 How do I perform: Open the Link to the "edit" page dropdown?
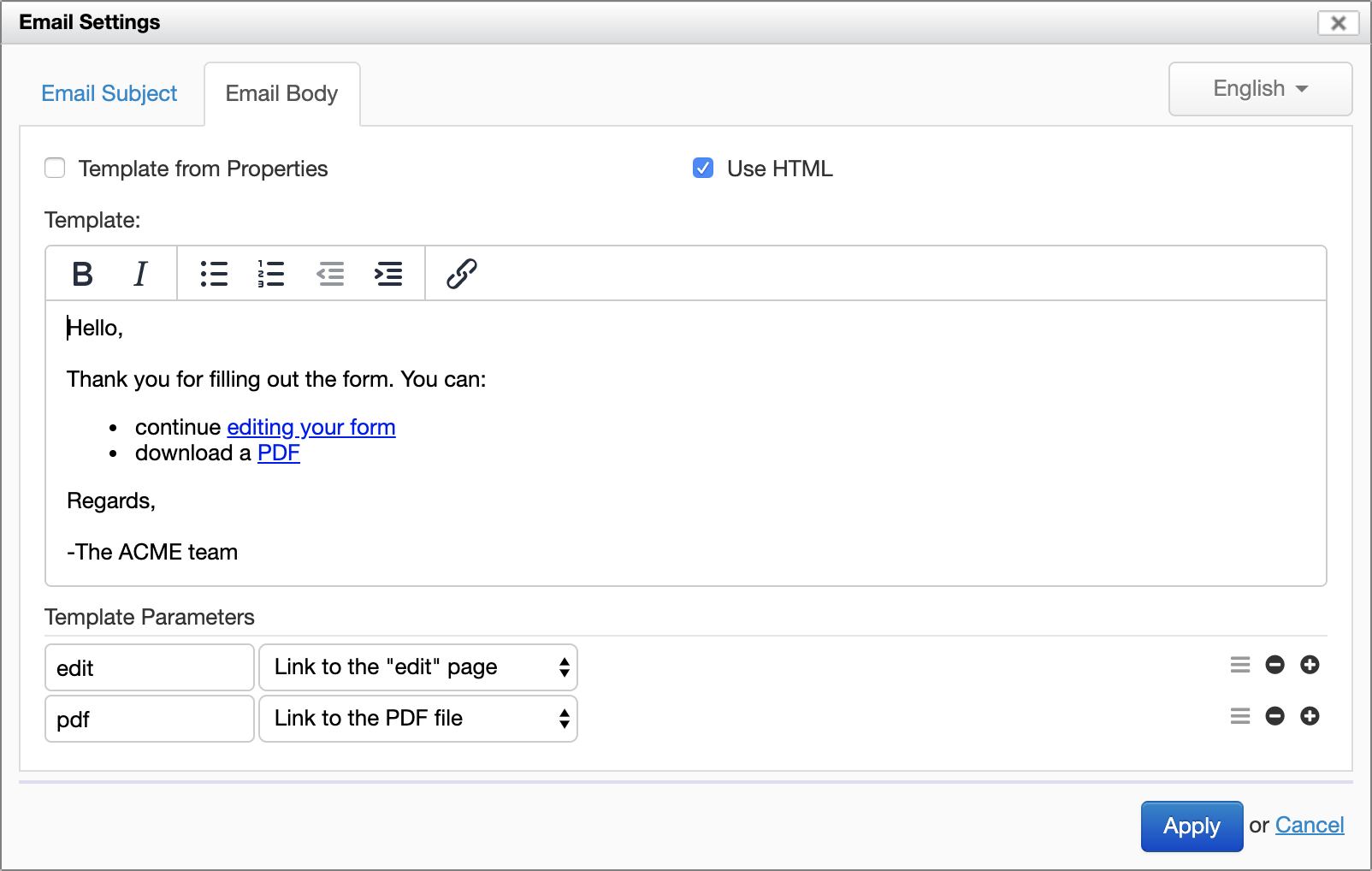[417, 667]
